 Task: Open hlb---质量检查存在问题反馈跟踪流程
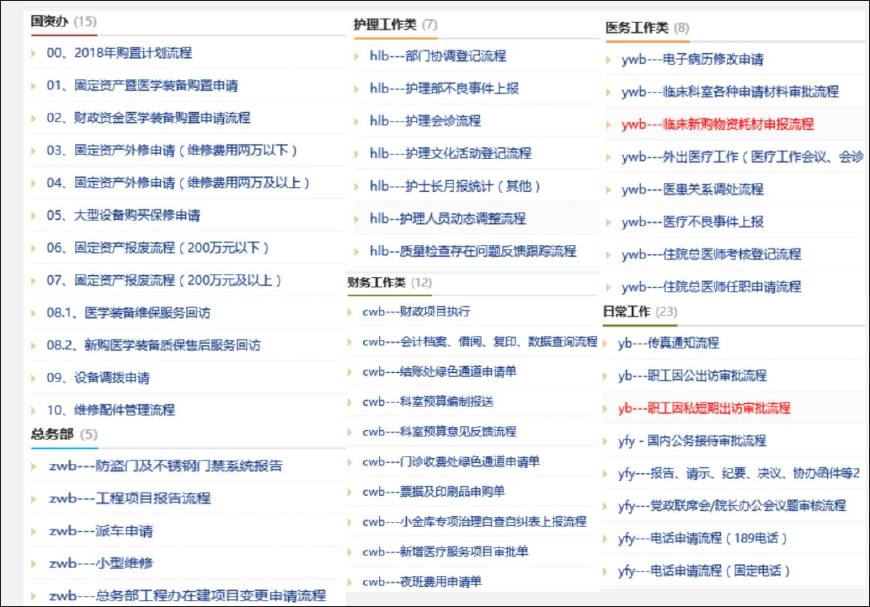click(x=470, y=250)
